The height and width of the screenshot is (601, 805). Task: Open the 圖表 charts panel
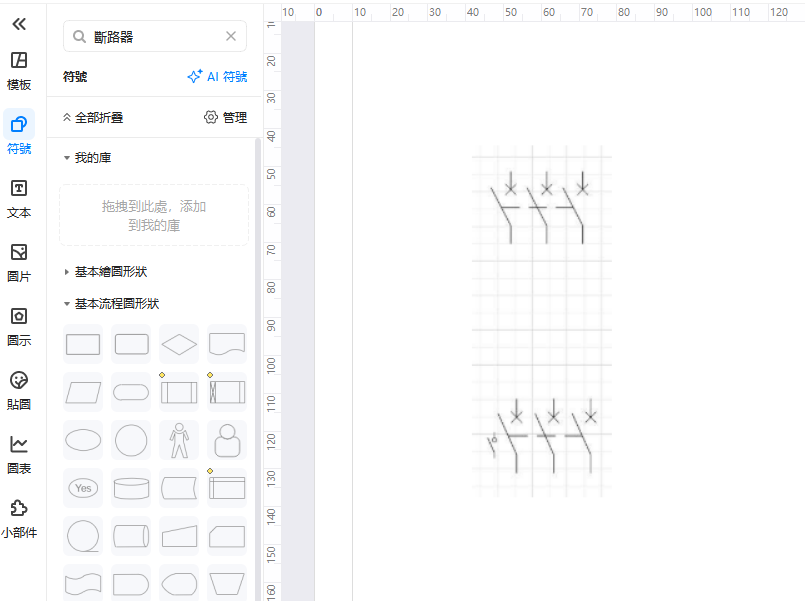(x=19, y=454)
